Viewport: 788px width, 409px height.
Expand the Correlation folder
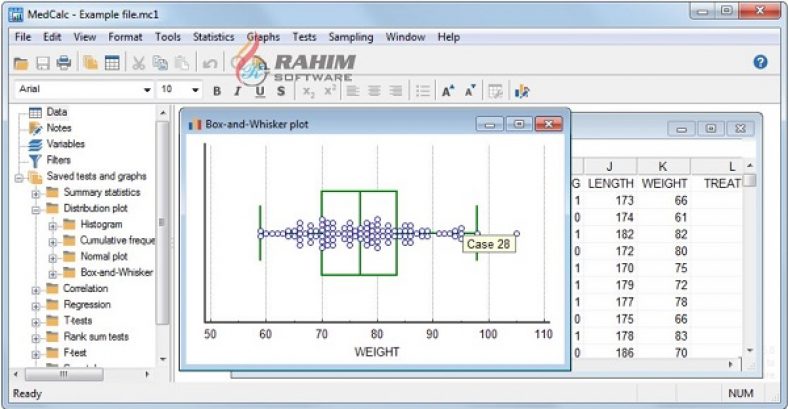pos(36,290)
